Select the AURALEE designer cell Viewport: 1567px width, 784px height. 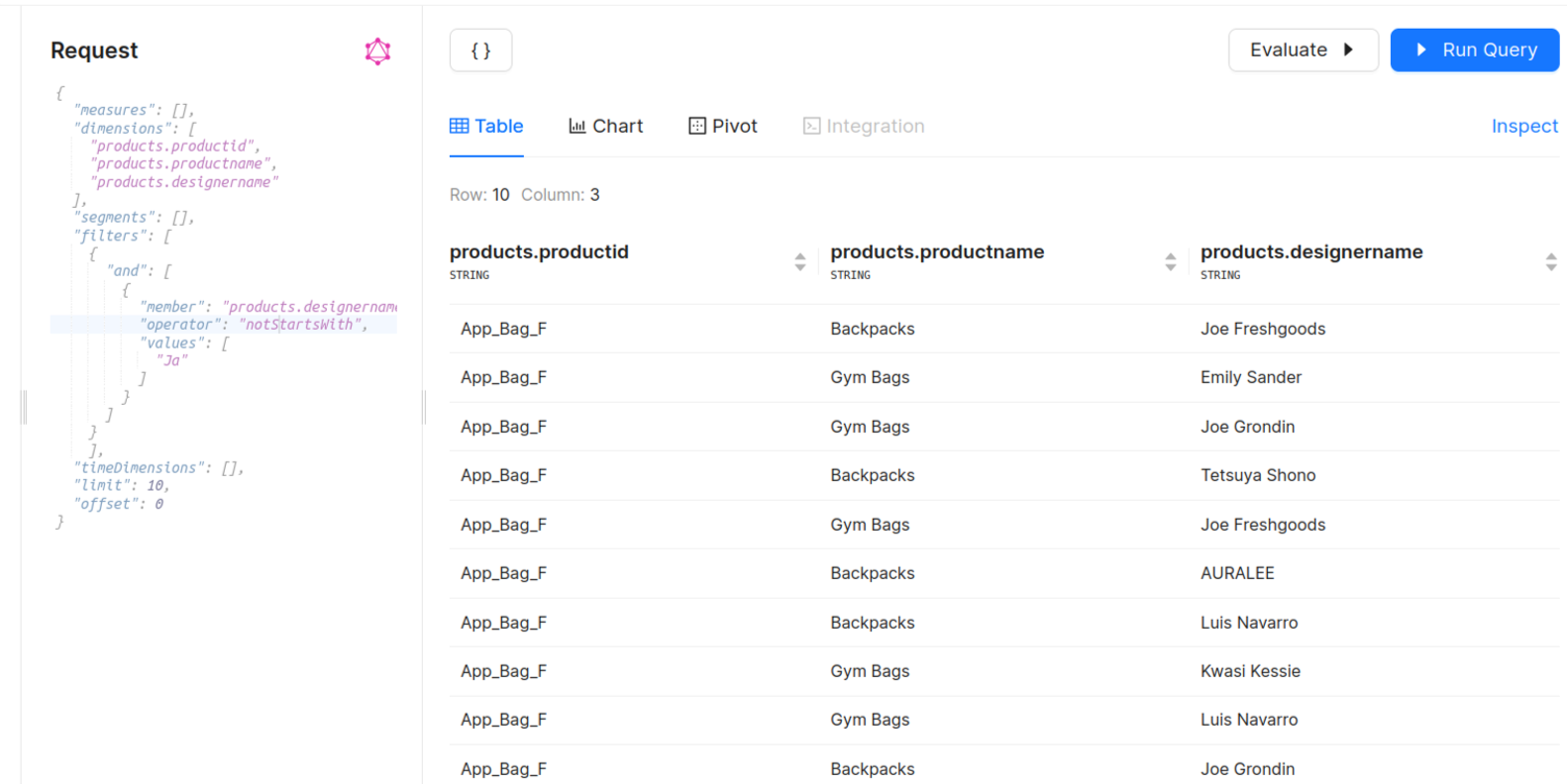click(x=1237, y=573)
